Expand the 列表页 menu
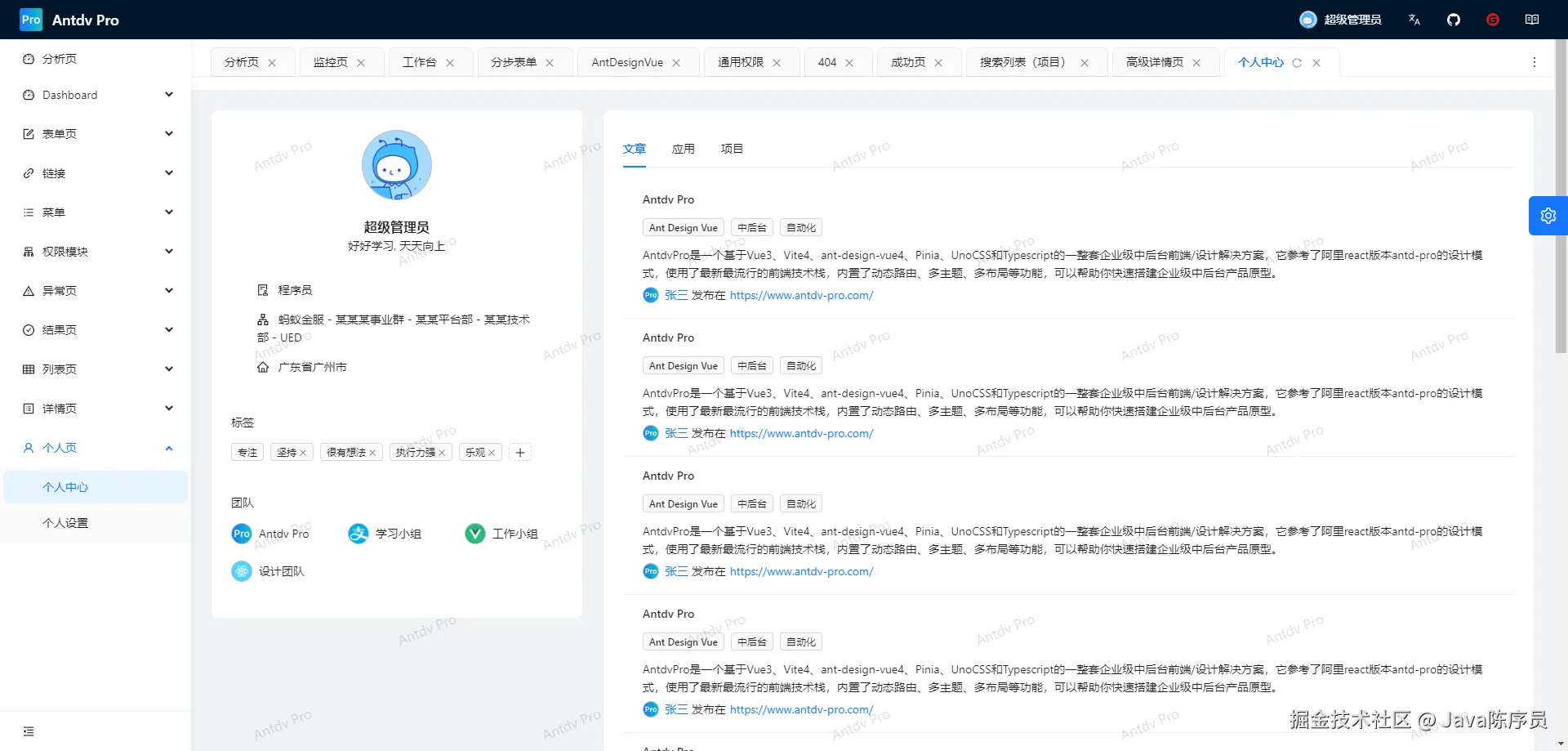Image resolution: width=1568 pixels, height=751 pixels. tap(96, 369)
